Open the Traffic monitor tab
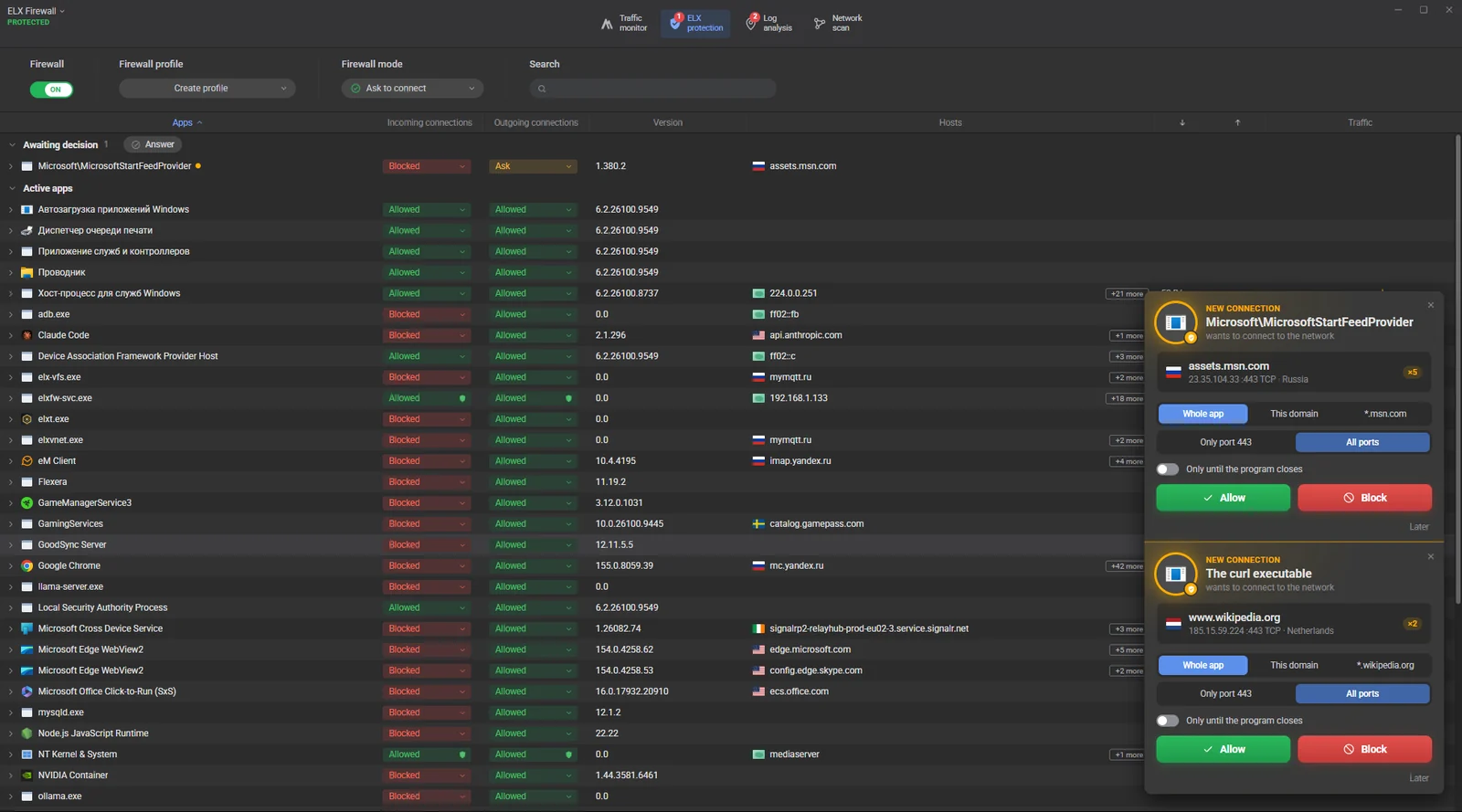The width and height of the screenshot is (1462, 812). [x=624, y=23]
